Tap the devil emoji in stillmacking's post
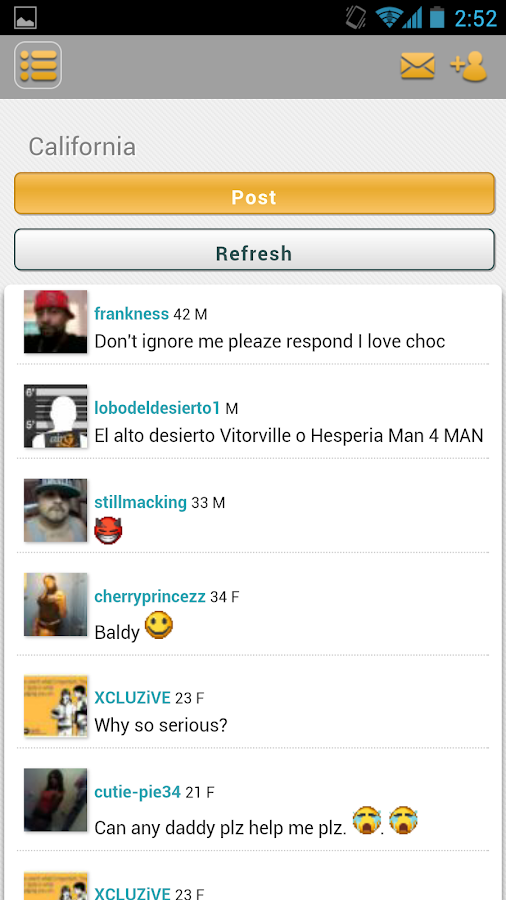The height and width of the screenshot is (900, 506). coord(108,530)
